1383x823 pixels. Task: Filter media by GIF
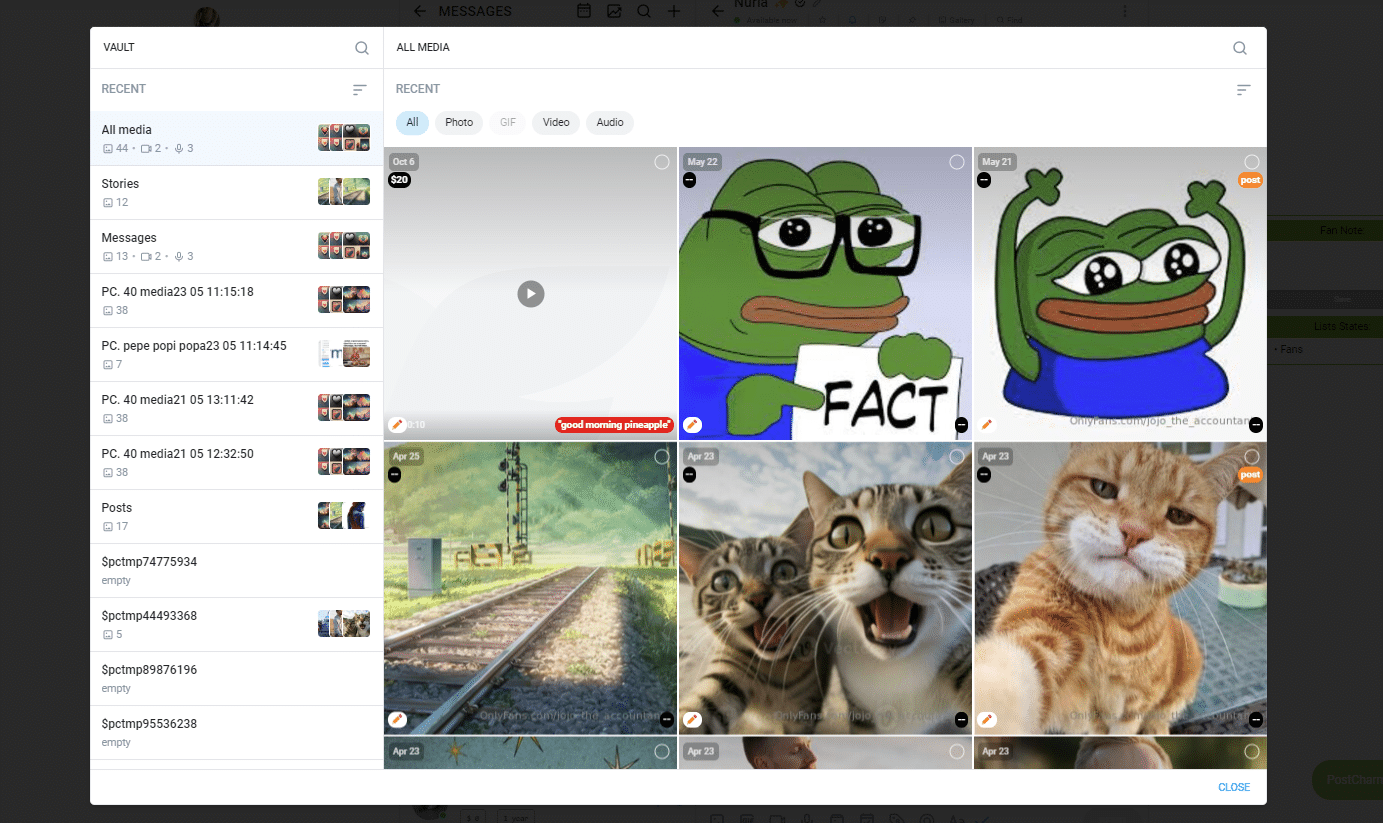508,122
